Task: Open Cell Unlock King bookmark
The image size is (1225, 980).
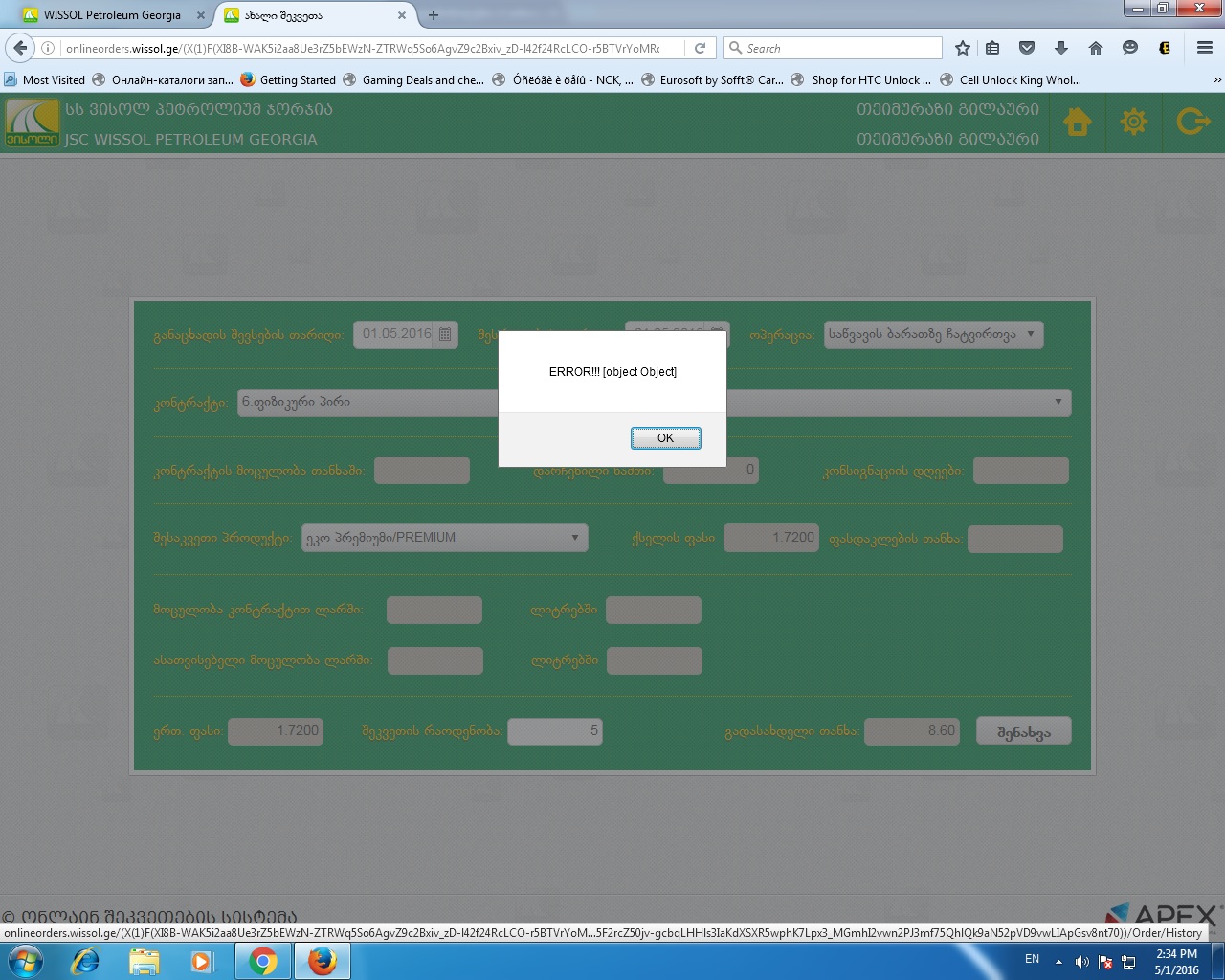Action: tap(1011, 79)
